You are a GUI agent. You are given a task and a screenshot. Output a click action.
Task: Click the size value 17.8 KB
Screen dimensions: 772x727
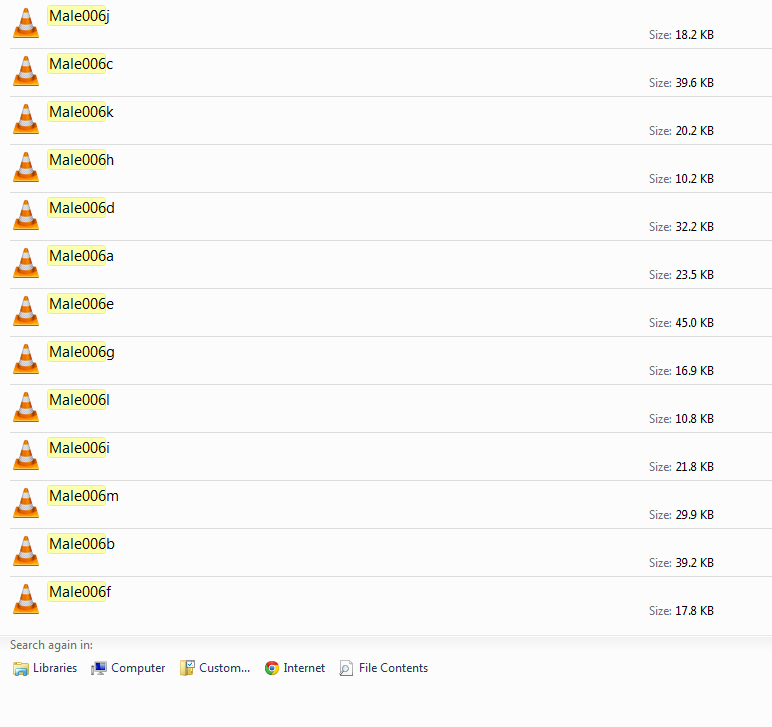(694, 611)
